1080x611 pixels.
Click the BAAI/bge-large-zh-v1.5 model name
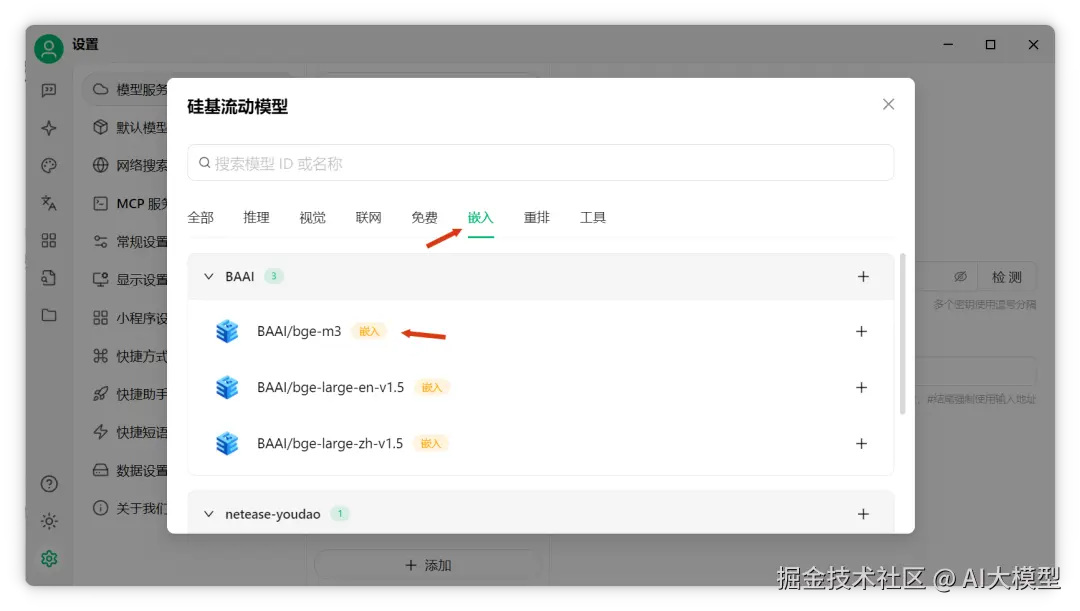pos(330,443)
